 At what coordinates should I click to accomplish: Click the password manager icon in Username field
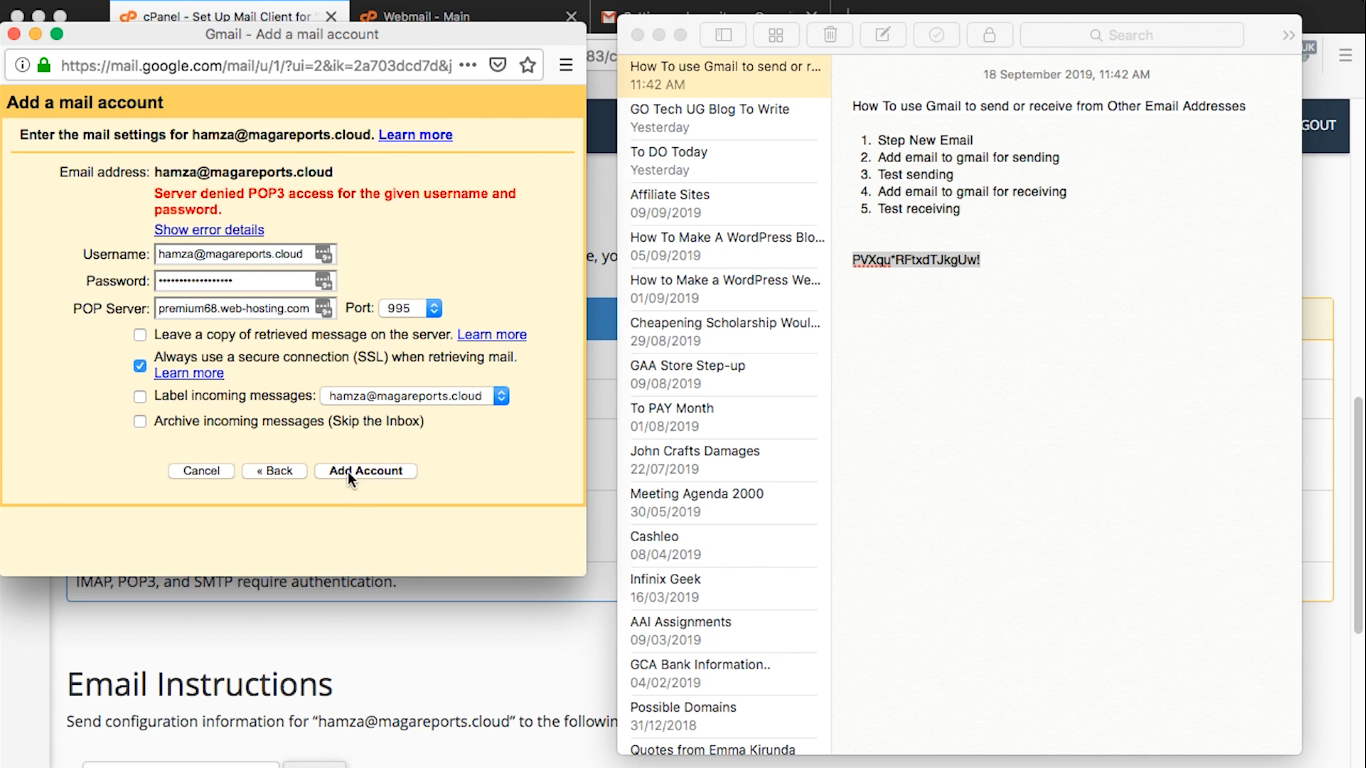tap(323, 254)
